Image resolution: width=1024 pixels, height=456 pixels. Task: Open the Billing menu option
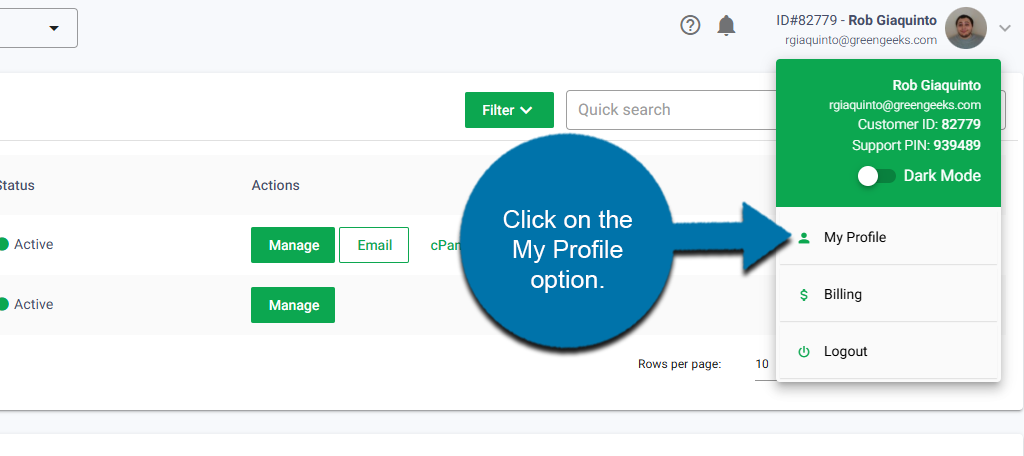click(x=843, y=295)
